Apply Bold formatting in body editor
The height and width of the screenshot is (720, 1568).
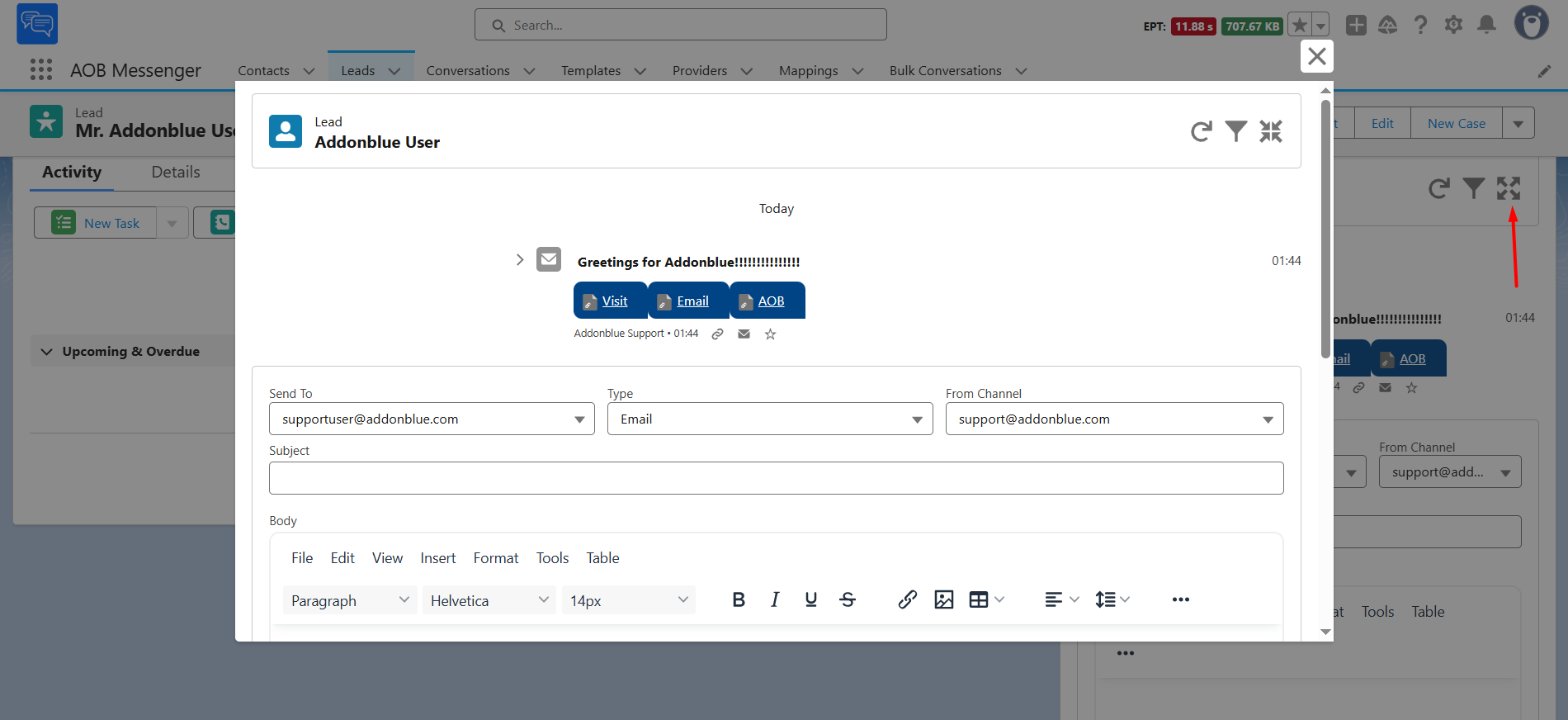click(x=739, y=599)
